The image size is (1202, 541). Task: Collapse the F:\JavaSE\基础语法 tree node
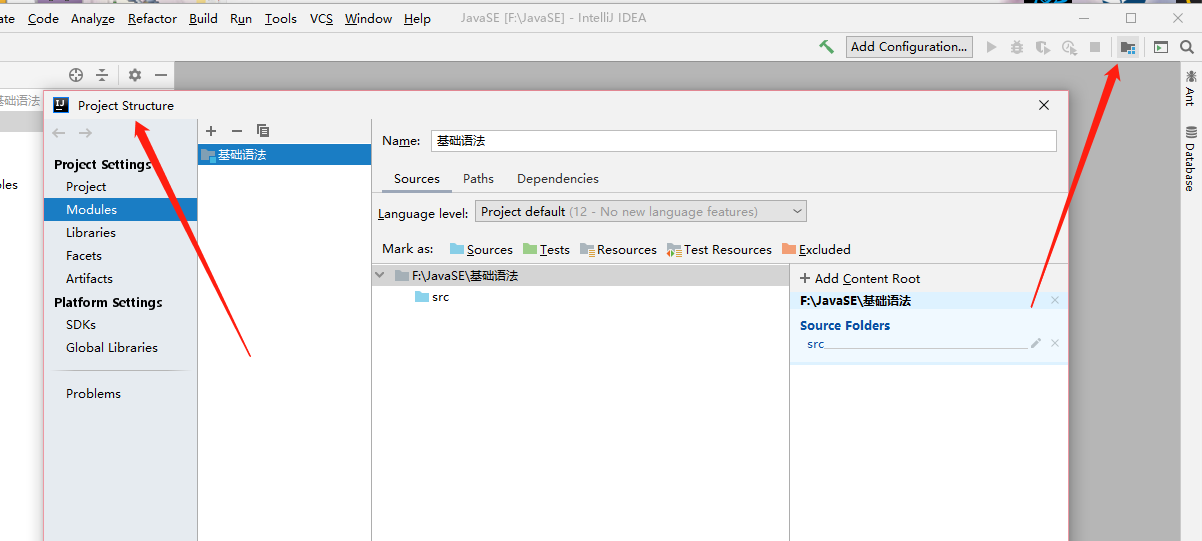pos(380,275)
